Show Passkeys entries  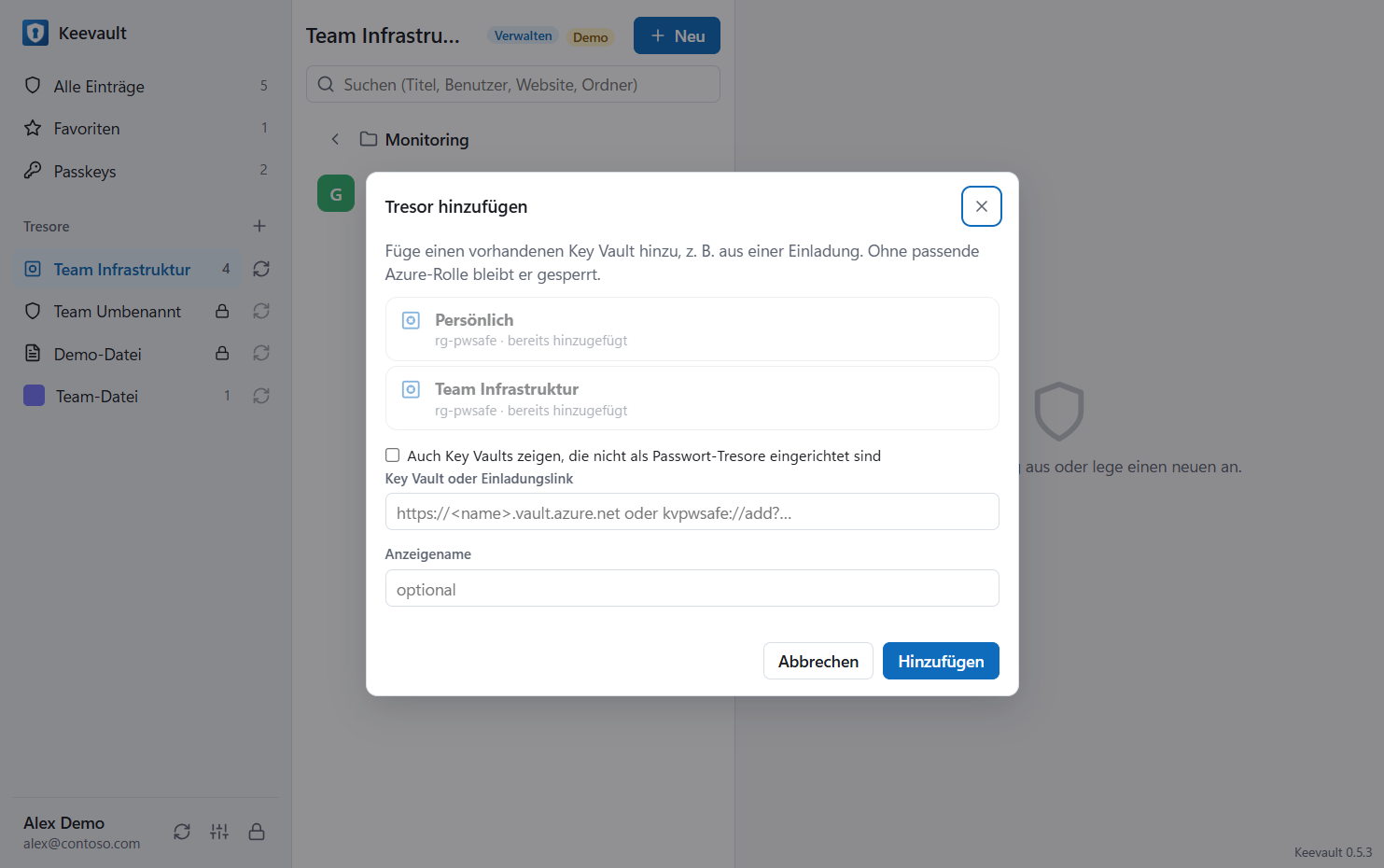click(x=146, y=171)
